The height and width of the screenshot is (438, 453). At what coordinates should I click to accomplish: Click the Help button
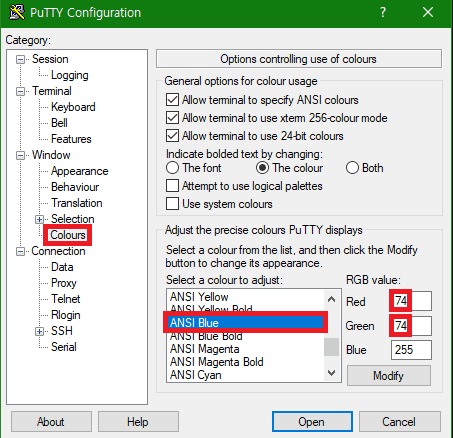click(x=138, y=422)
